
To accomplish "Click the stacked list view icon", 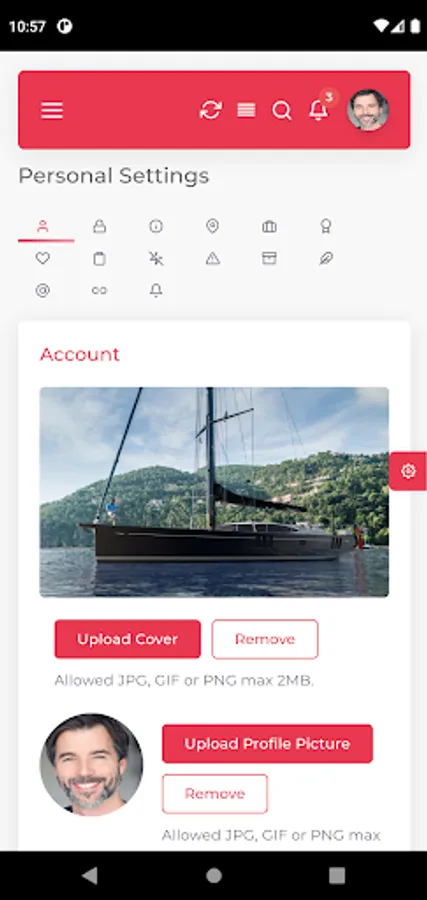I will pyautogui.click(x=246, y=110).
